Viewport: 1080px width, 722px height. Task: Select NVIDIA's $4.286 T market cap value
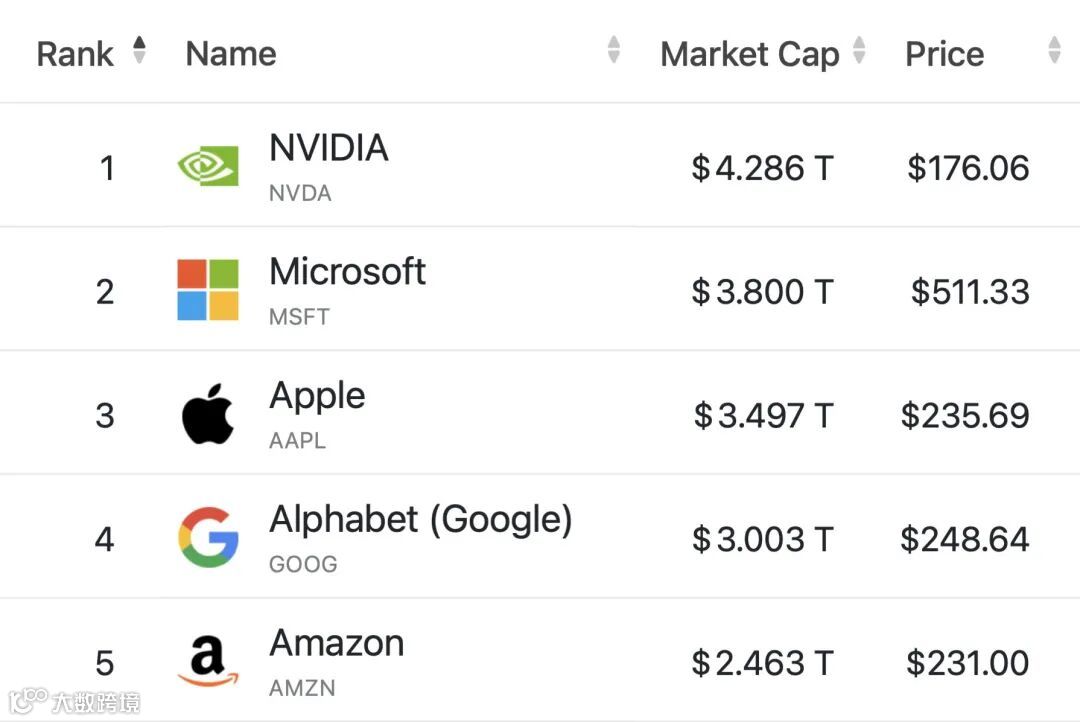point(762,168)
